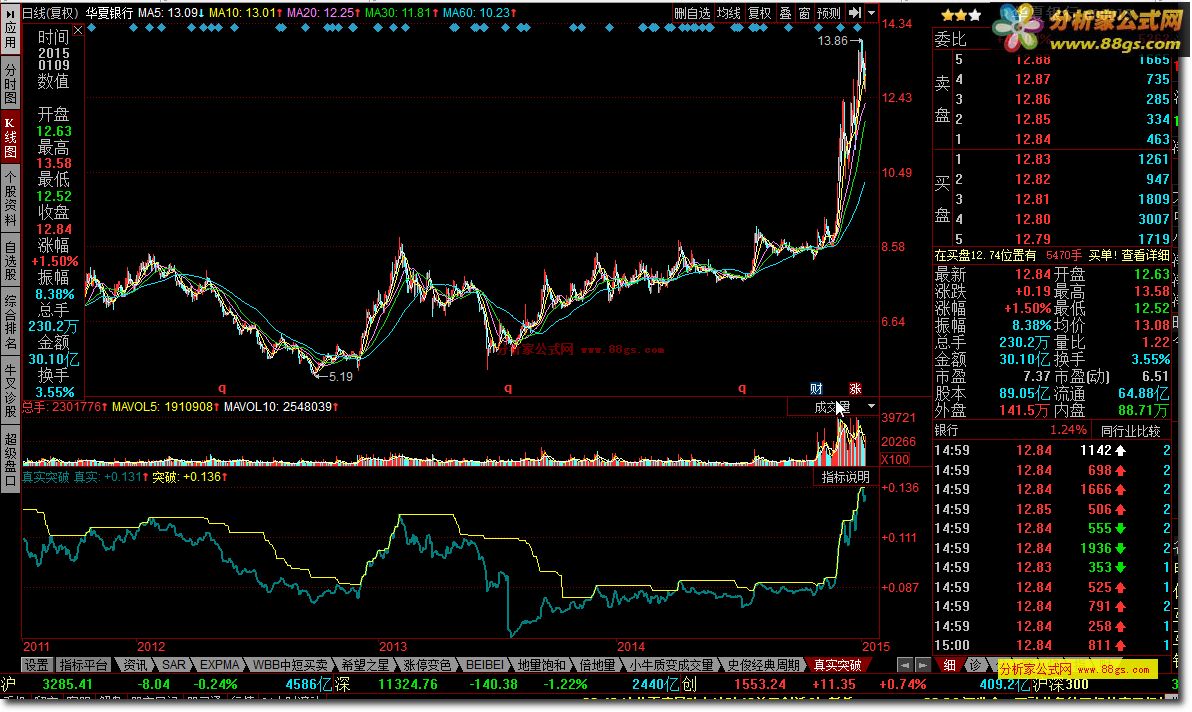
Task: Click 设置 indicator tab
Action: (36, 665)
